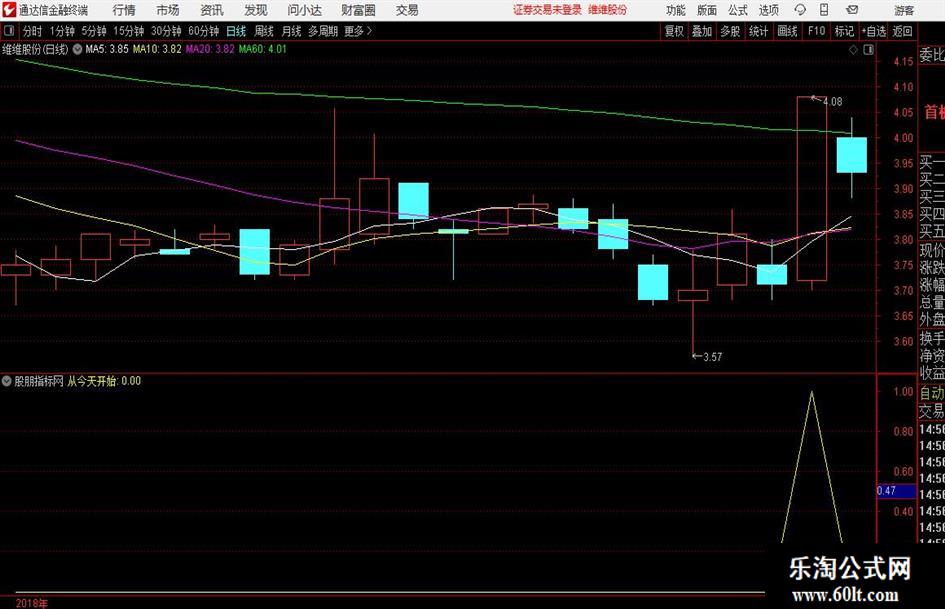Switch to the 15分钟 period

click(x=129, y=31)
